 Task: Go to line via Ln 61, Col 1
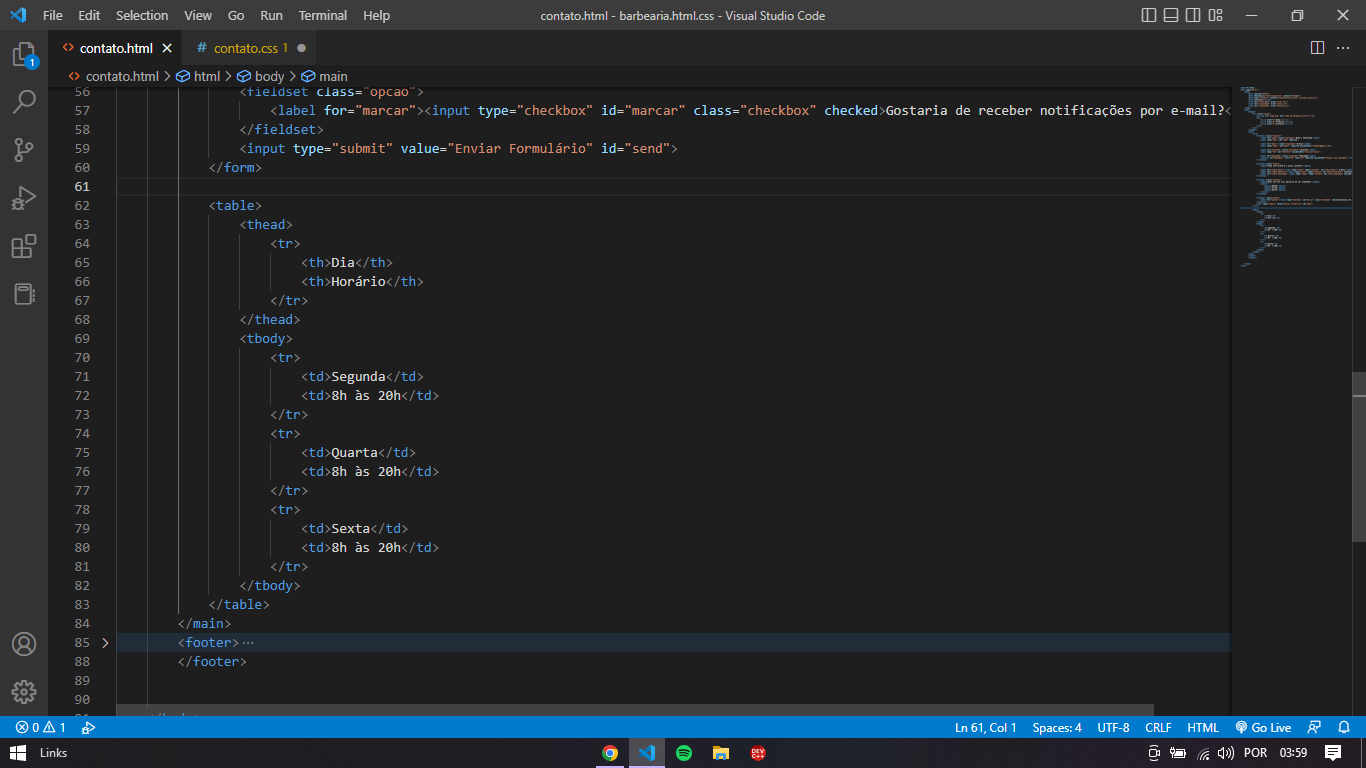(x=986, y=728)
